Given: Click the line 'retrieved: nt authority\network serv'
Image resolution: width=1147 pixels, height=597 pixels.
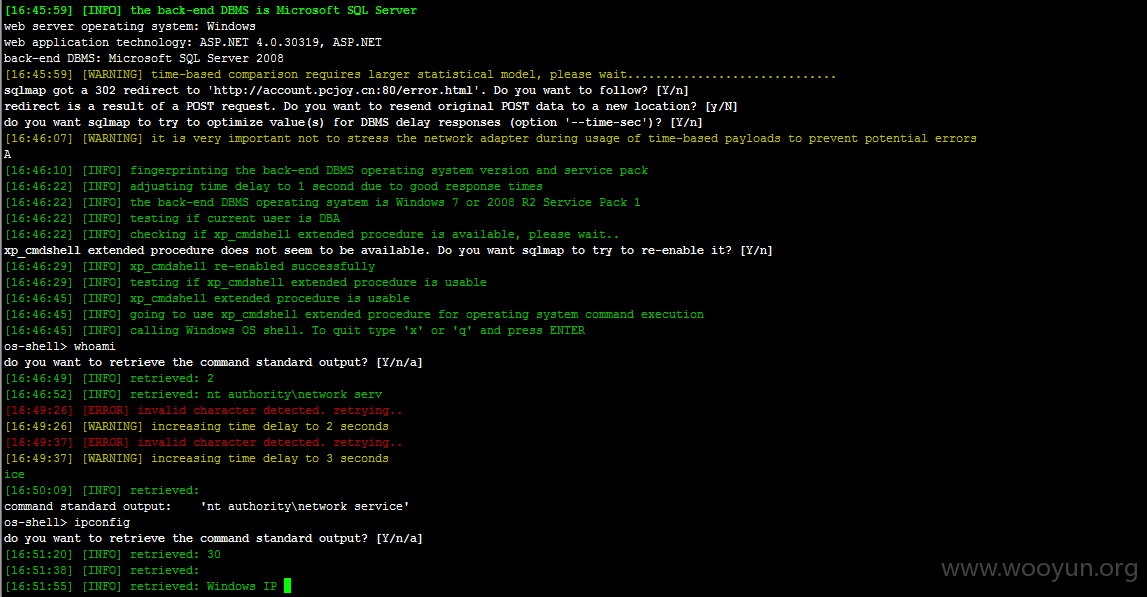Looking at the screenshot, I should coord(193,394).
